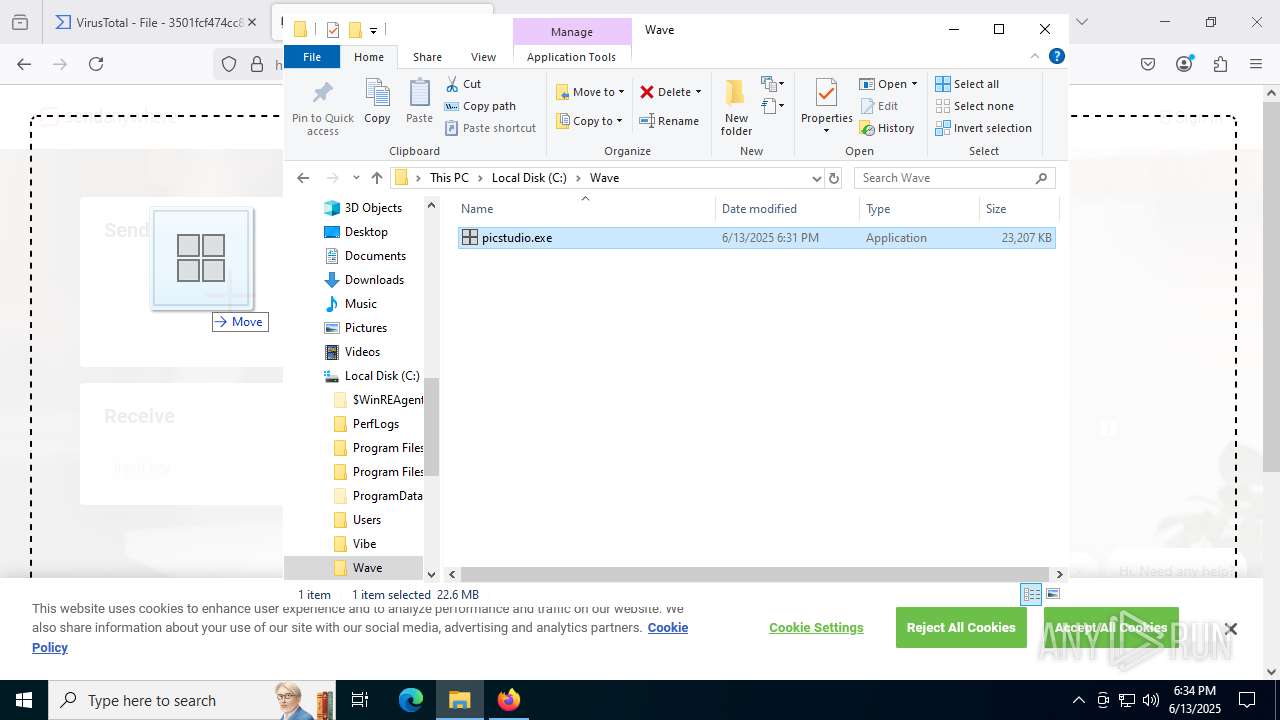Image resolution: width=1280 pixels, height=720 pixels.
Task: Click Copy path in Clipboard group
Action: point(480,106)
